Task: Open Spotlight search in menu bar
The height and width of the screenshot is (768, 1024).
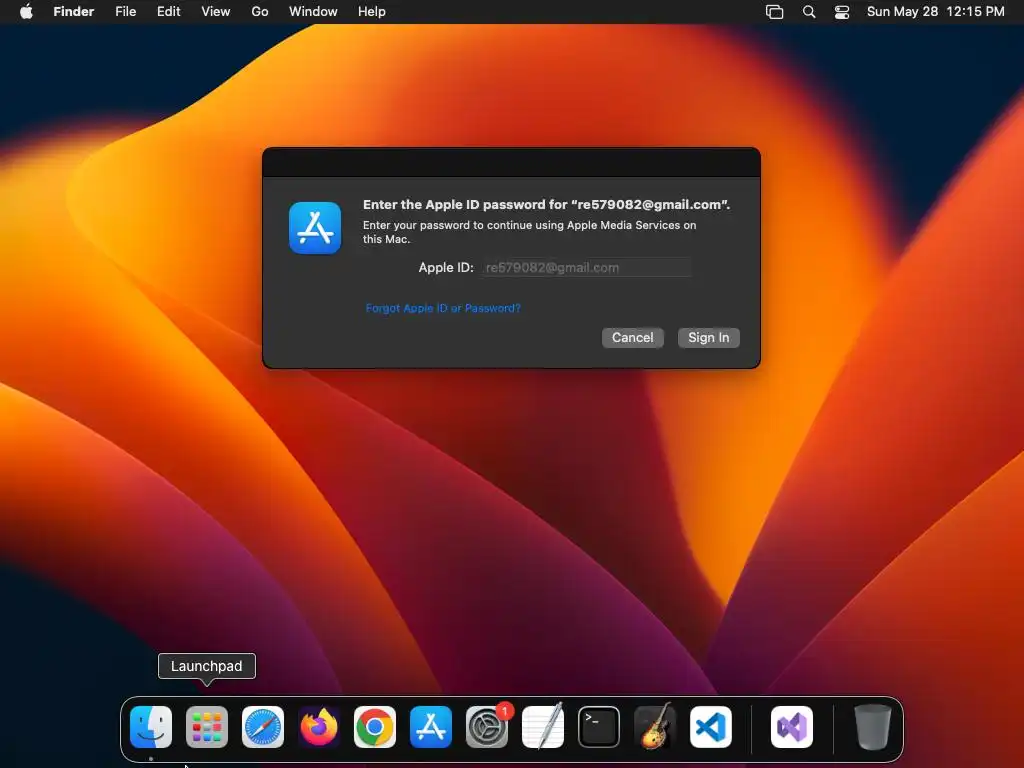Action: pos(808,12)
